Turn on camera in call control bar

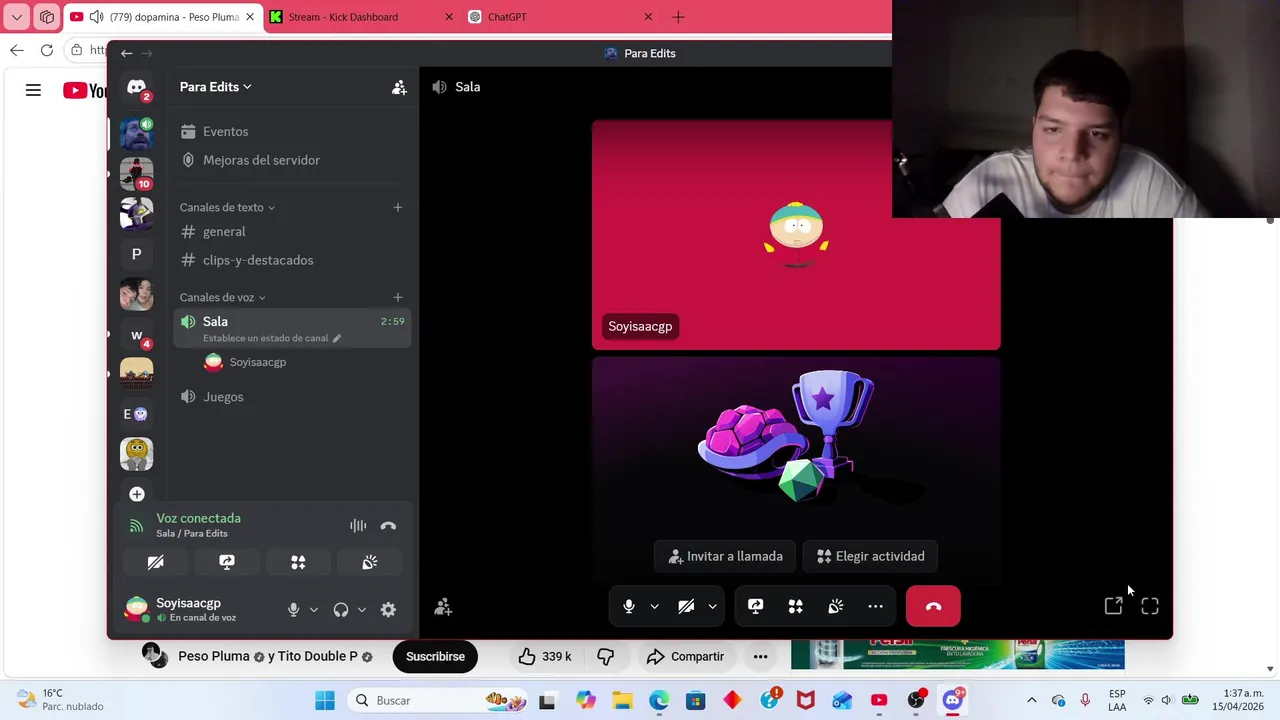point(686,606)
